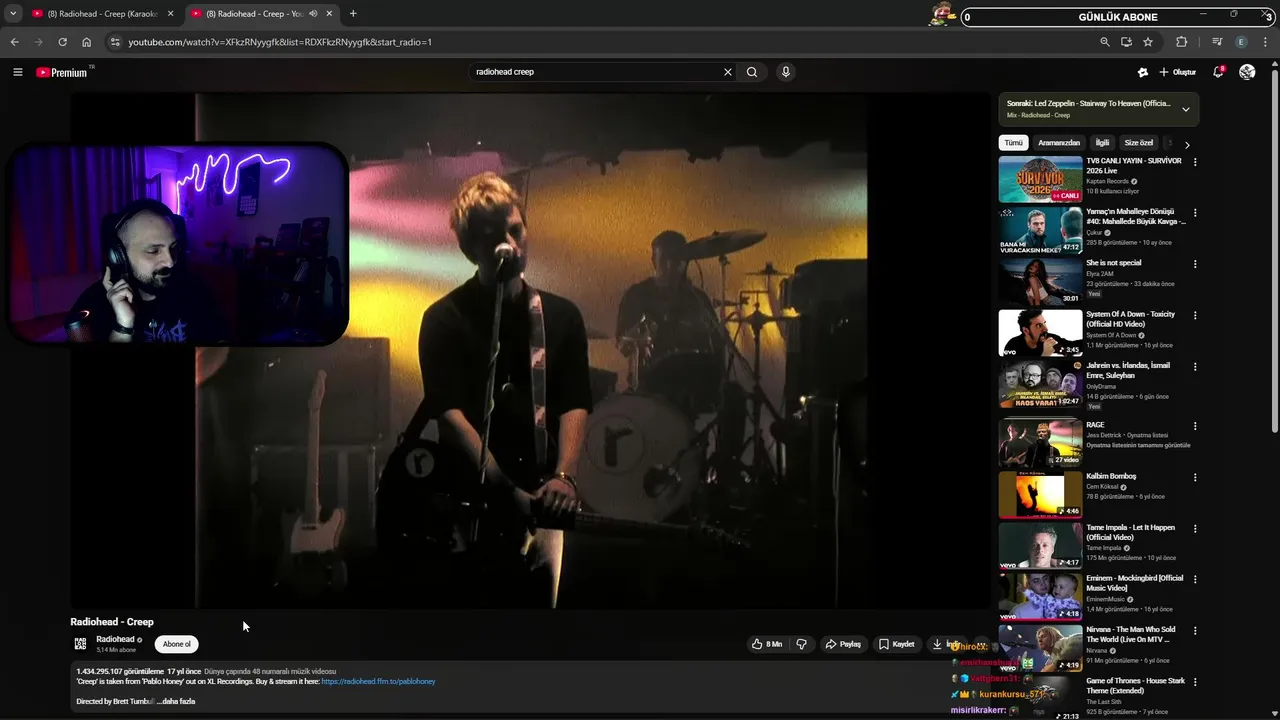Open options for Game of Thrones theme
The height and width of the screenshot is (720, 1280).
1195,681
